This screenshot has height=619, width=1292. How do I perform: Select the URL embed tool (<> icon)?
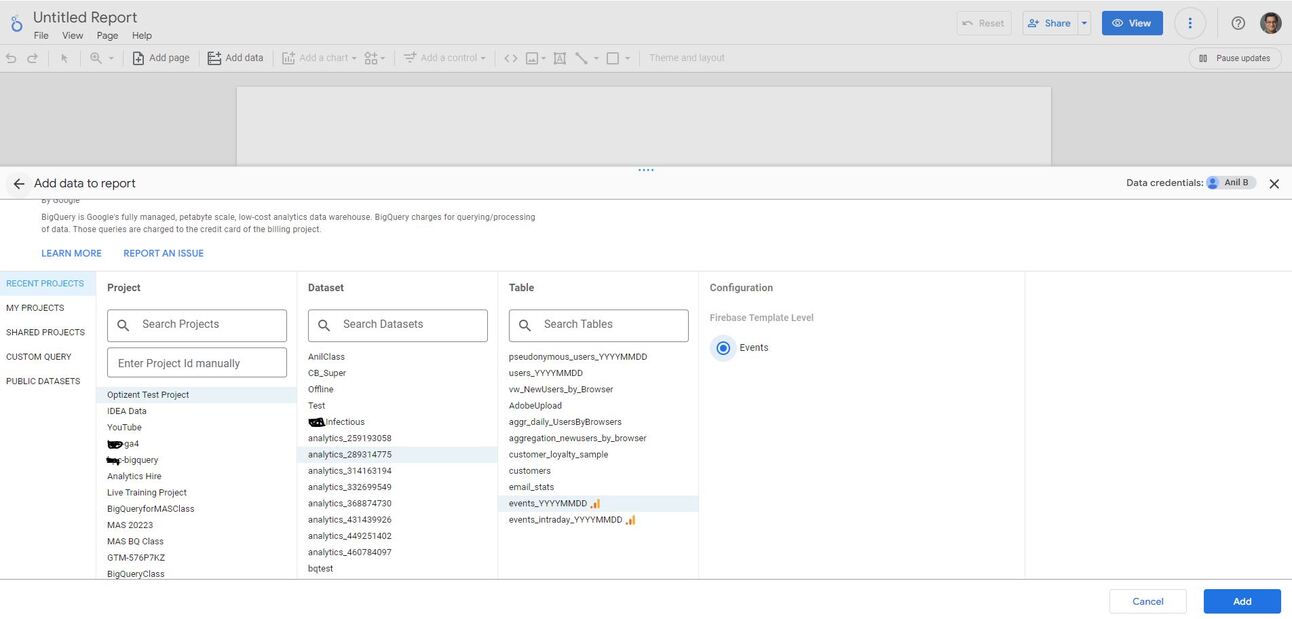coord(510,57)
